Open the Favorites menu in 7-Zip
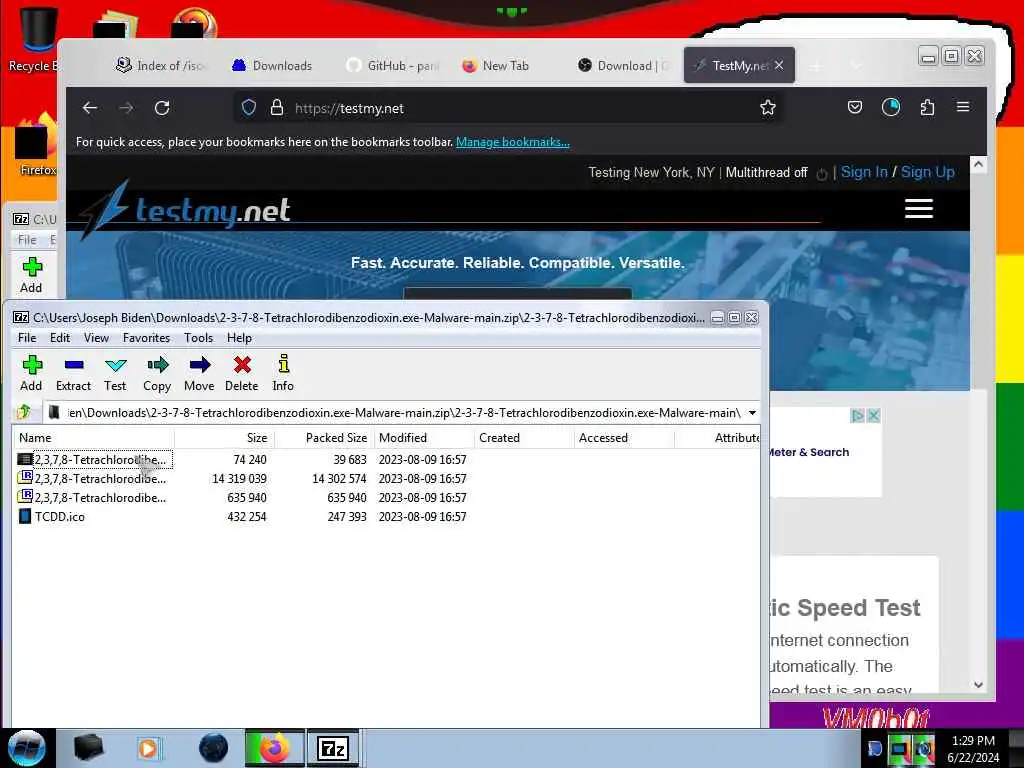This screenshot has width=1024, height=768. [x=146, y=338]
